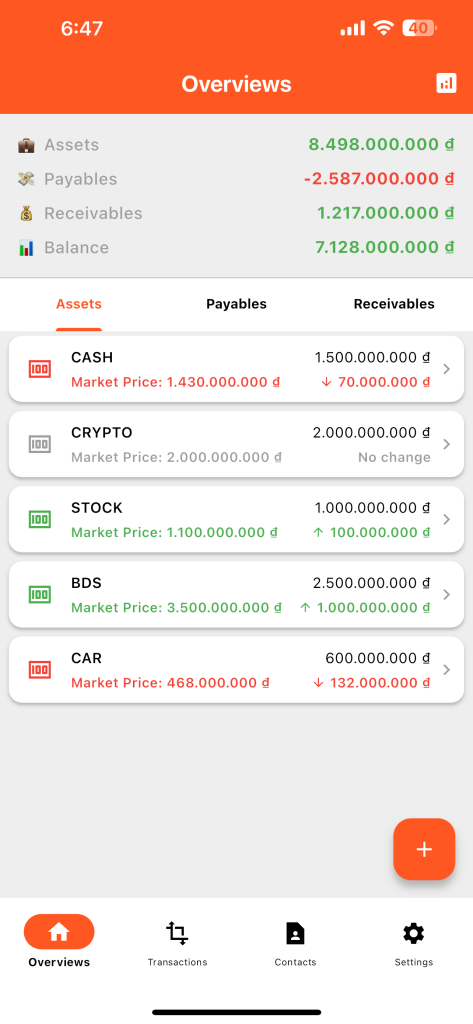Tap the red CAR money icon
This screenshot has height=1024, width=473.
40,669
